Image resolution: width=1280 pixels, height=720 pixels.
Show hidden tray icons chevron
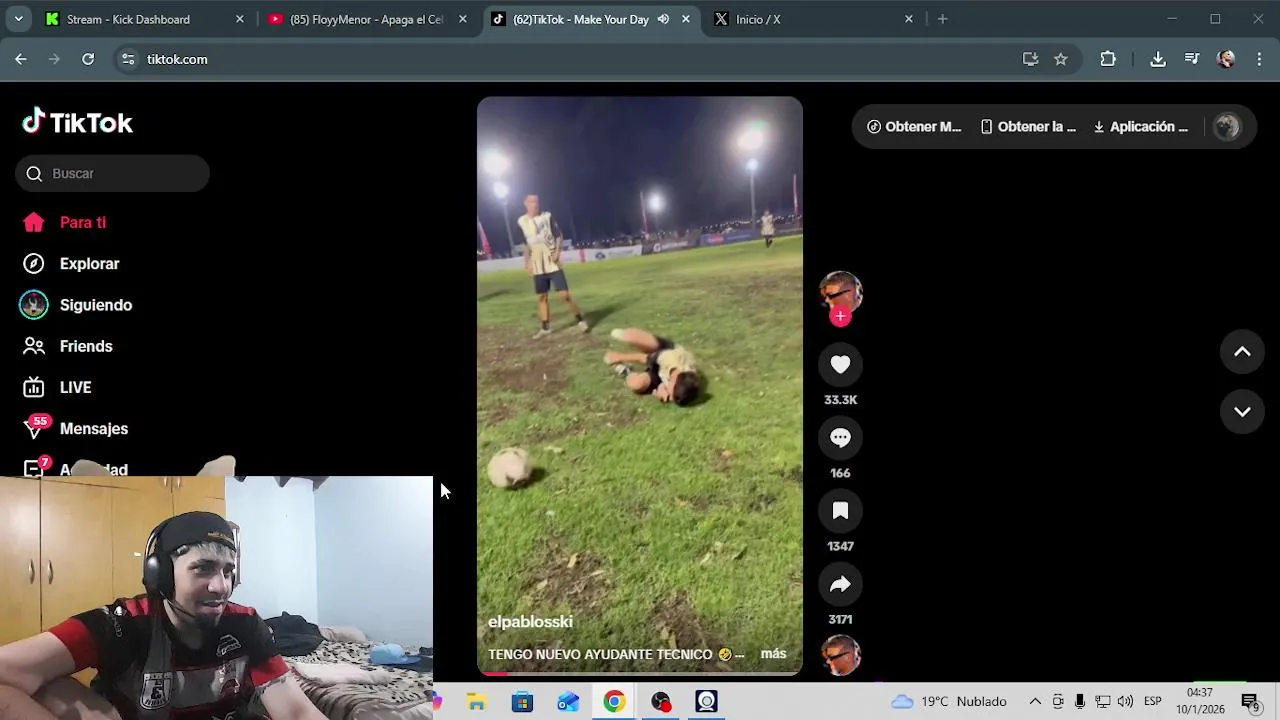click(1035, 702)
